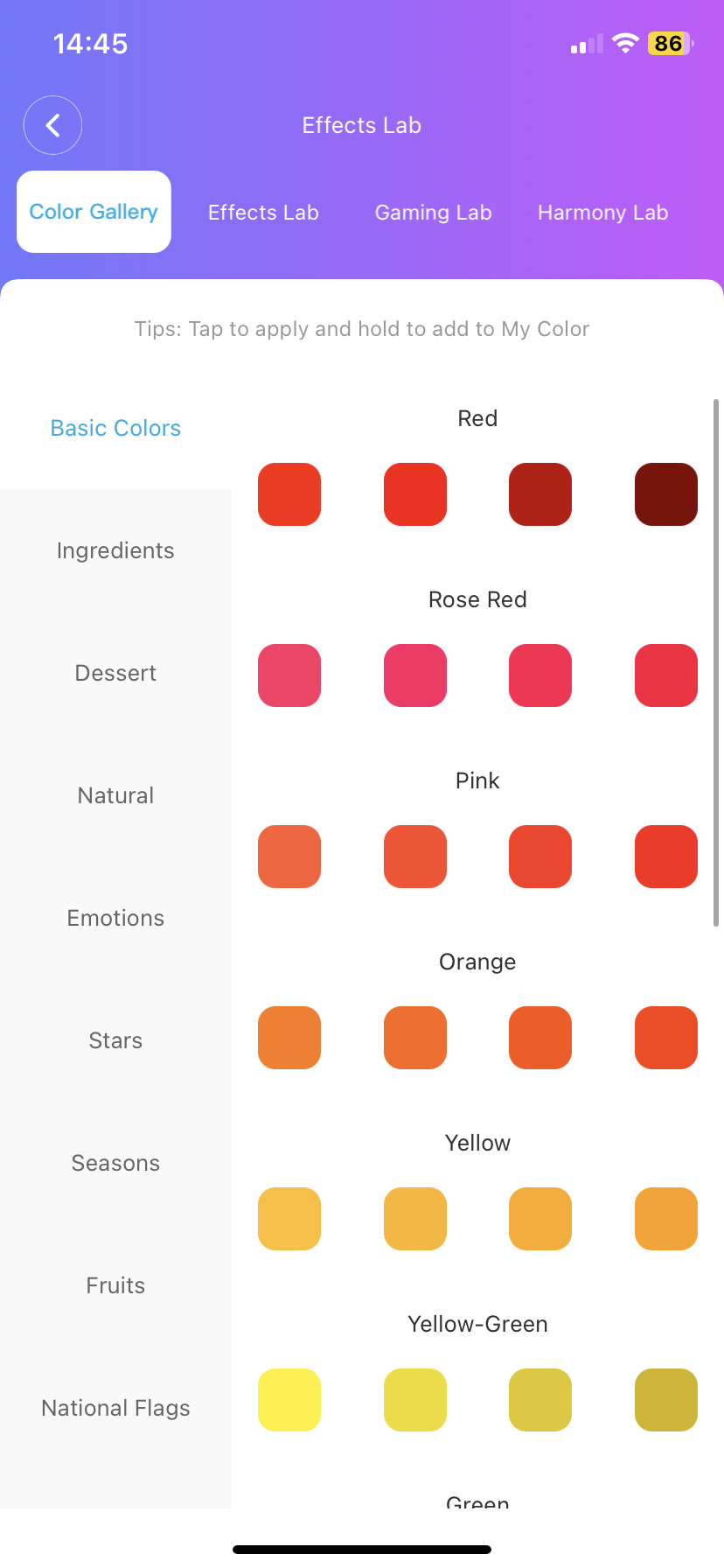
Task: Choose the brightest Yellow-Green swatch
Action: coord(289,1400)
